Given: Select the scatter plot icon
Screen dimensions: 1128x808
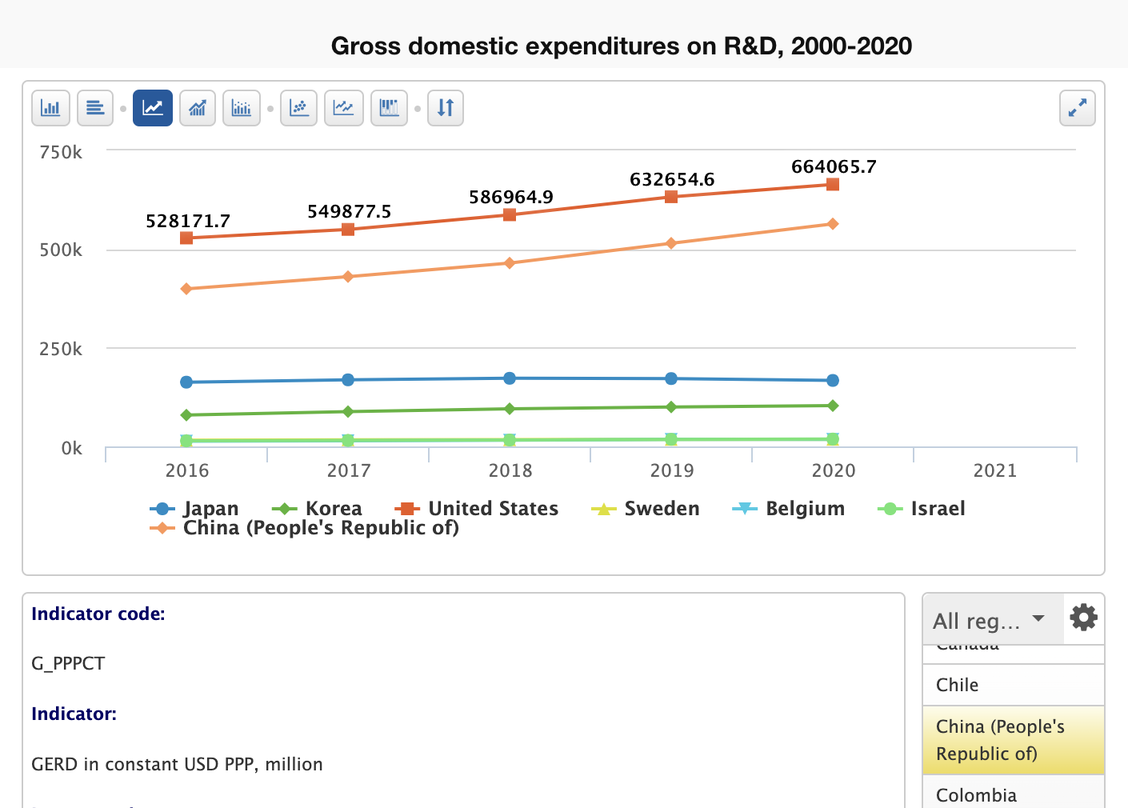Looking at the screenshot, I should pyautogui.click(x=298, y=108).
